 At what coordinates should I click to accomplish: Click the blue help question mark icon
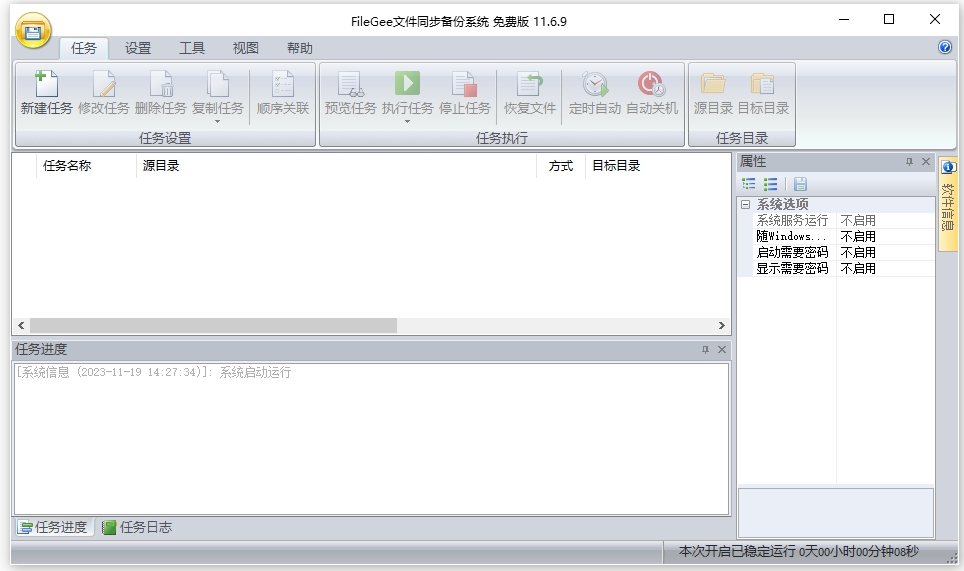tap(945, 47)
